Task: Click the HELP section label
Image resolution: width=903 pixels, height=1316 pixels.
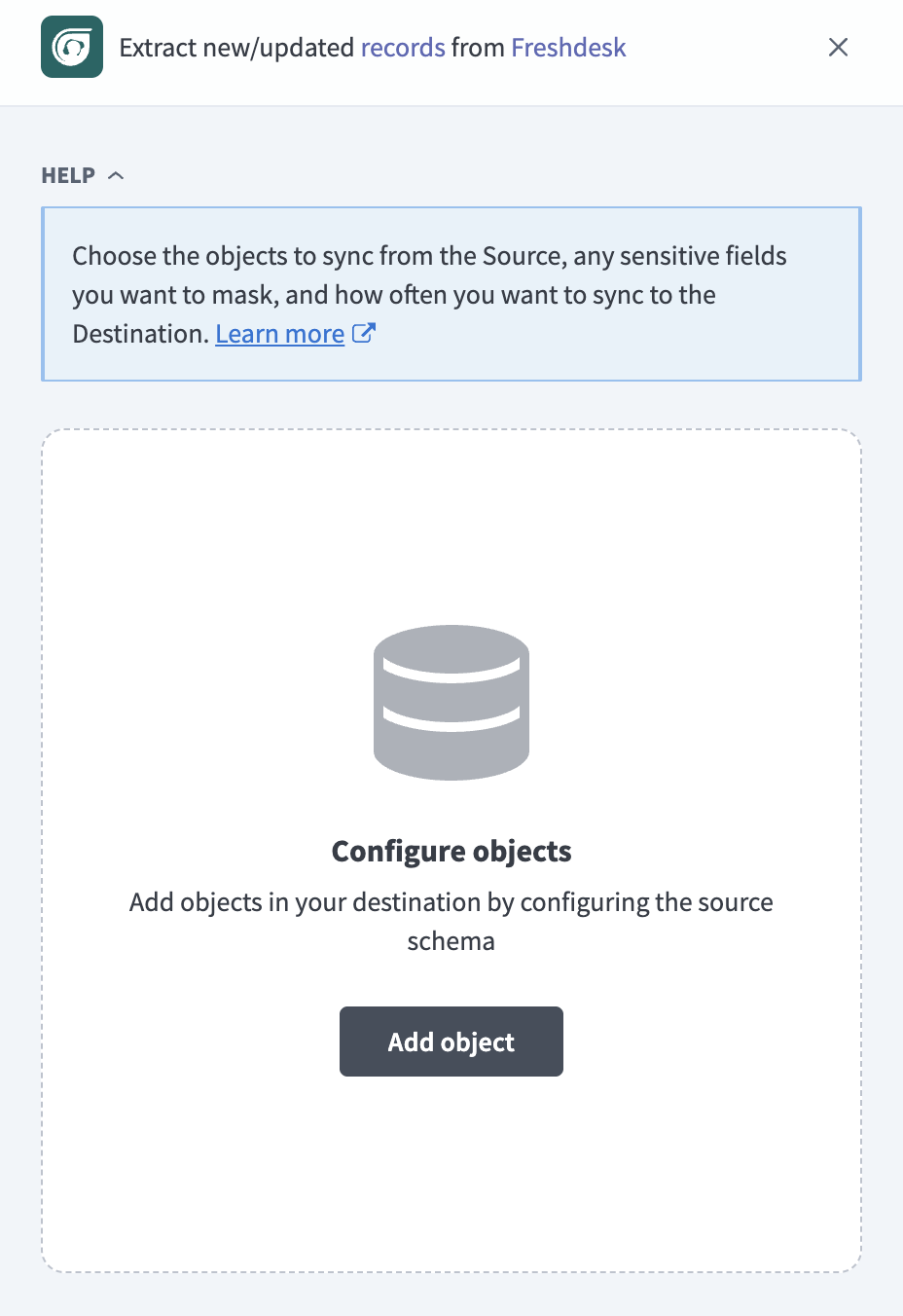Action: [x=68, y=175]
